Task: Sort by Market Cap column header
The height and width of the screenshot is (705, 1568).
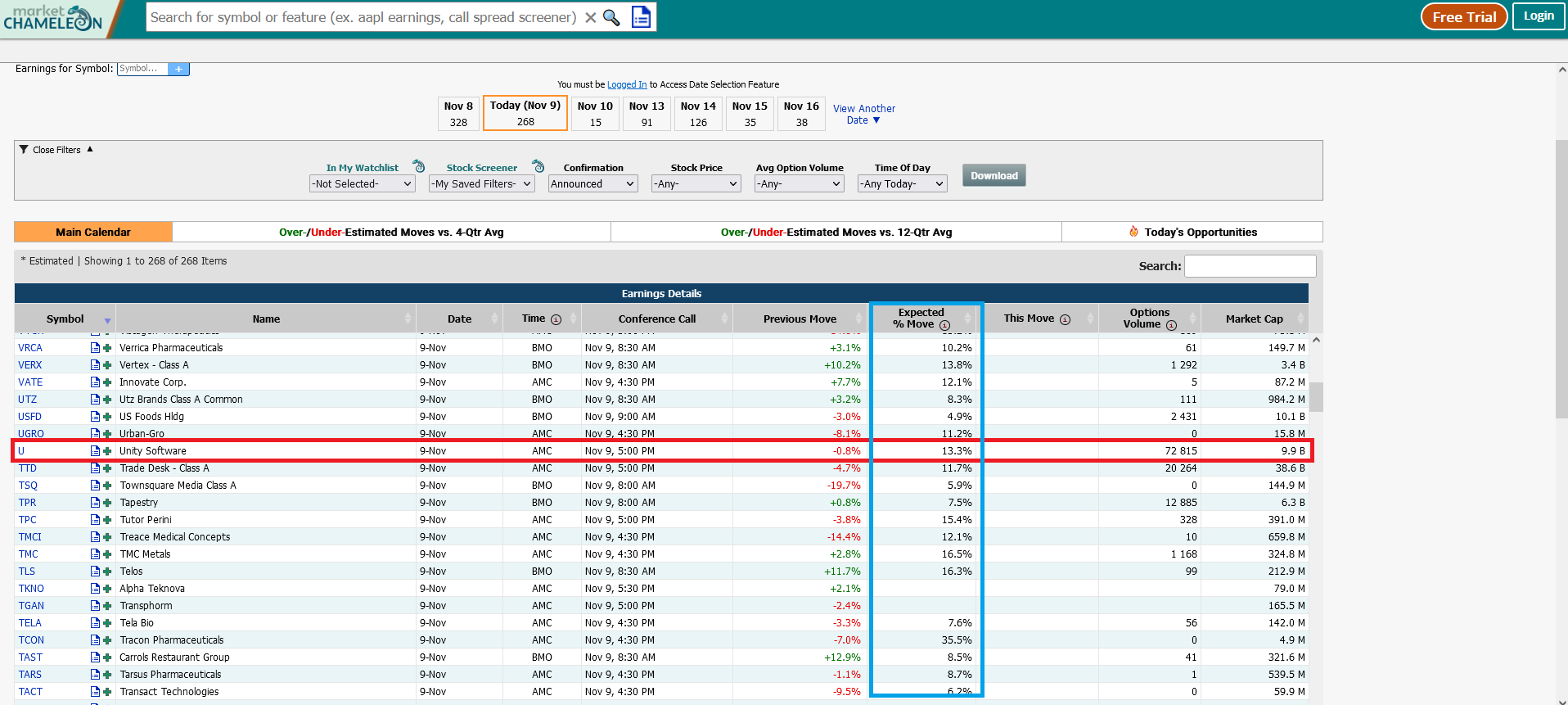Action: pos(1254,319)
